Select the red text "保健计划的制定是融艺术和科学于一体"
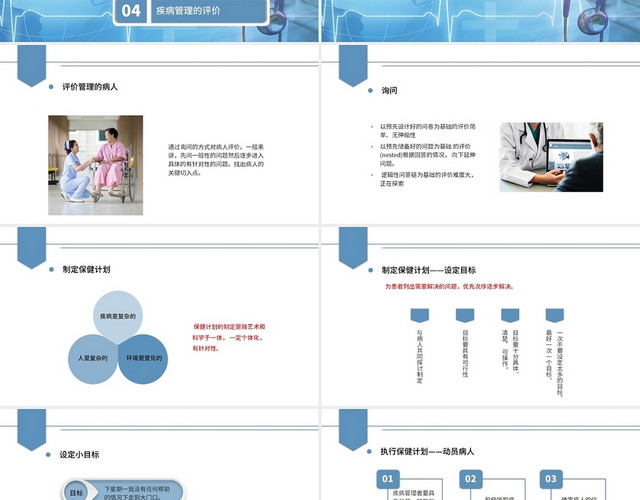The image size is (640, 500). pos(229,338)
